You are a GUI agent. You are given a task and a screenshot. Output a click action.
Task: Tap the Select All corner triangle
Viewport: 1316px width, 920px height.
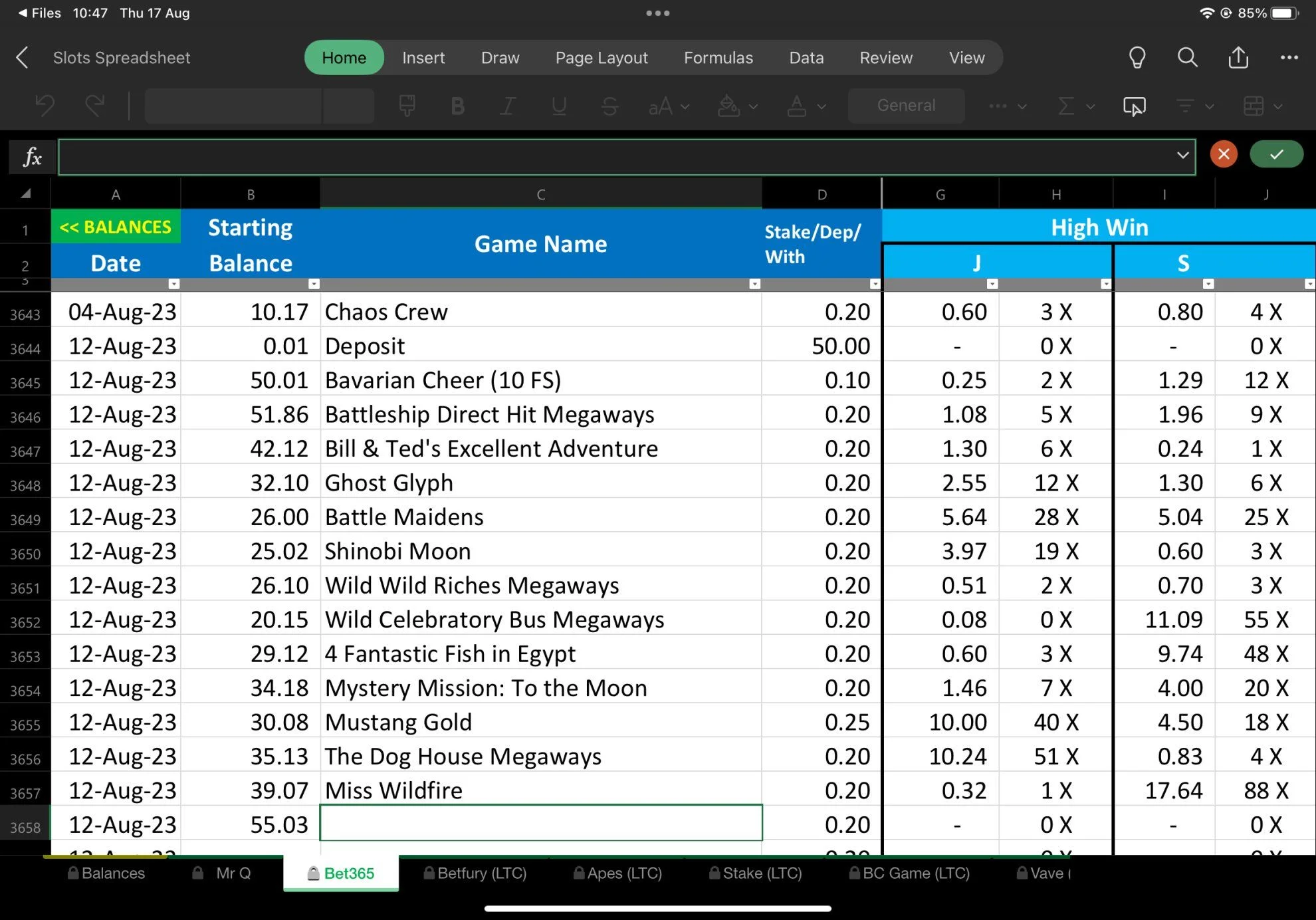point(25,193)
